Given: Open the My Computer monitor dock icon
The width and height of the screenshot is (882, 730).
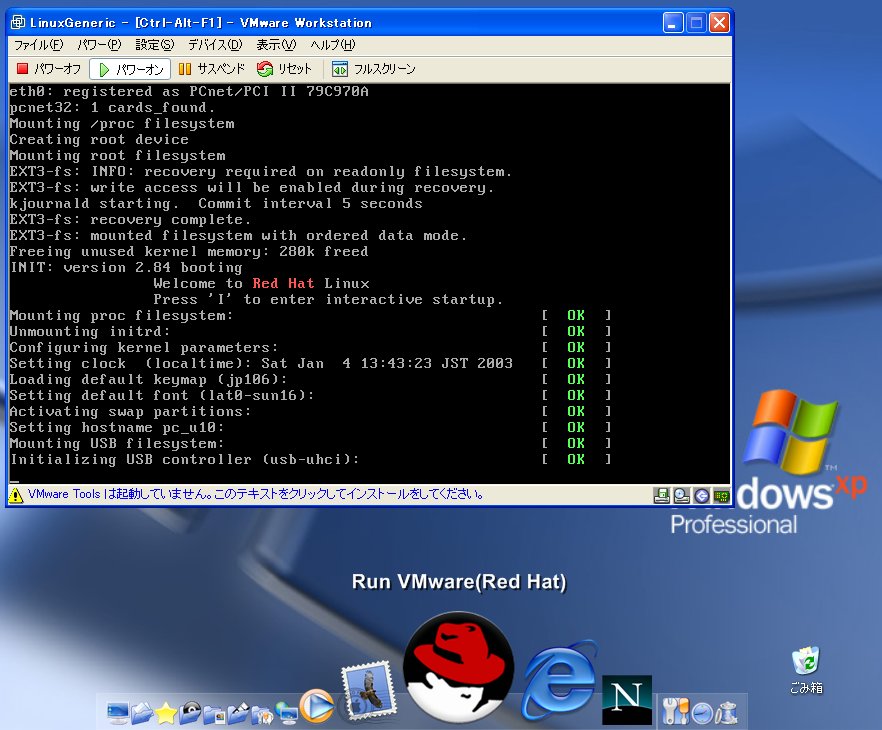Looking at the screenshot, I should tap(118, 713).
